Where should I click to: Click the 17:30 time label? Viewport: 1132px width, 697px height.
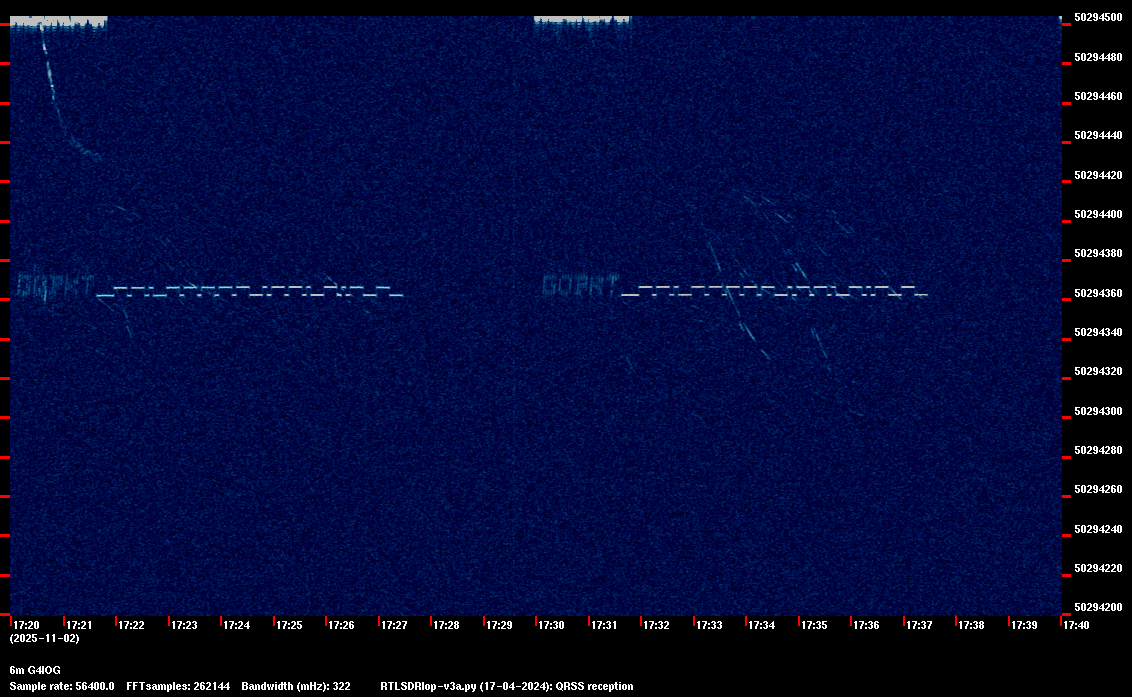[552, 625]
